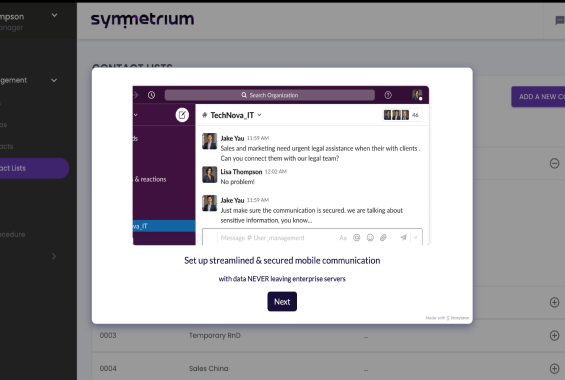Viewport: 565px width, 380px height.
Task: Click the Aa text formatting icon
Action: (343, 238)
